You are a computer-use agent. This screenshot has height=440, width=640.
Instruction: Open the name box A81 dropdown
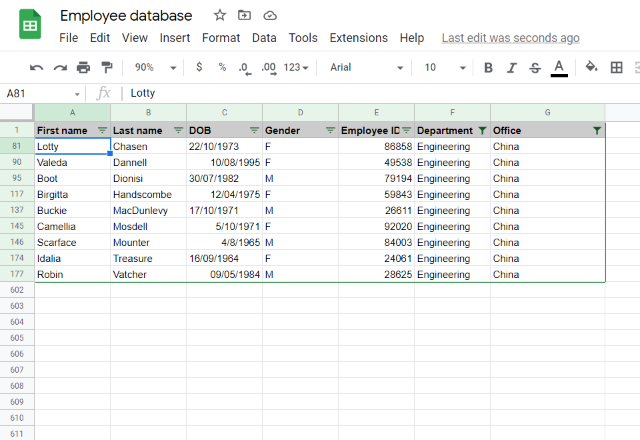click(x=77, y=94)
